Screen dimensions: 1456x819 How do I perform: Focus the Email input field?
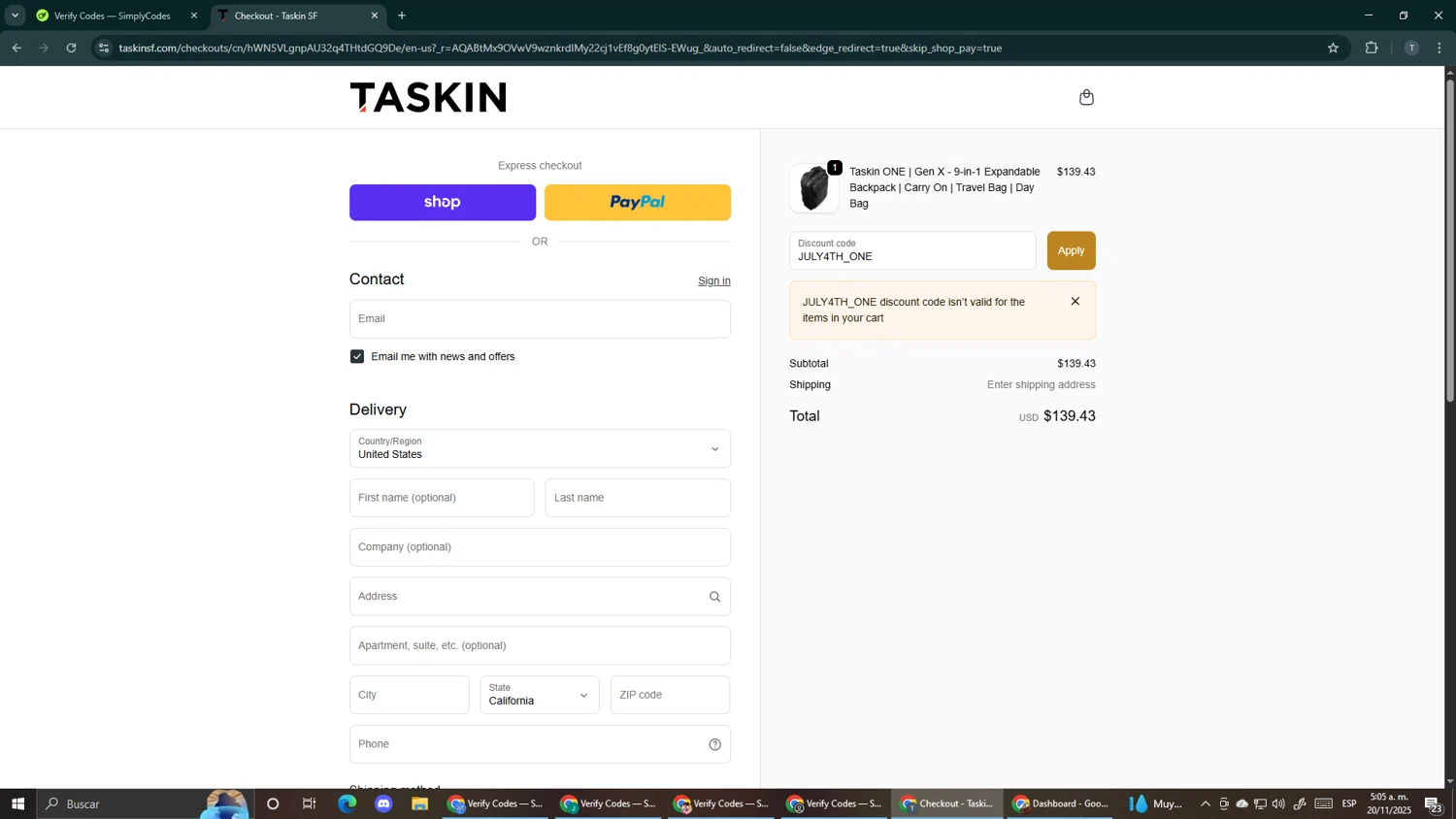tap(540, 319)
